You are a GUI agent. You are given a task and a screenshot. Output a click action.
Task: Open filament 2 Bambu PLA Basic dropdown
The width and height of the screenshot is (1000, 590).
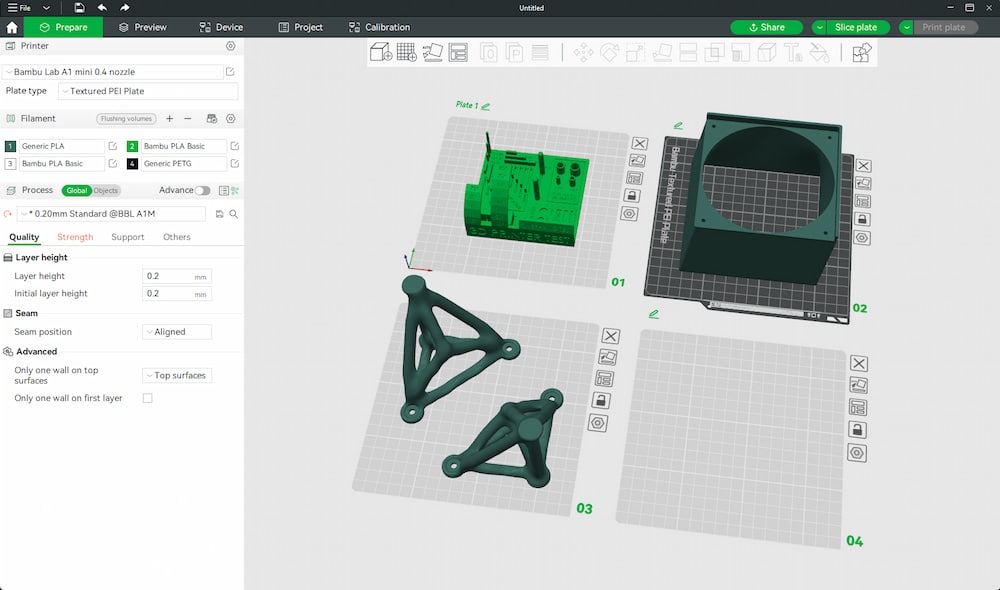click(x=184, y=146)
